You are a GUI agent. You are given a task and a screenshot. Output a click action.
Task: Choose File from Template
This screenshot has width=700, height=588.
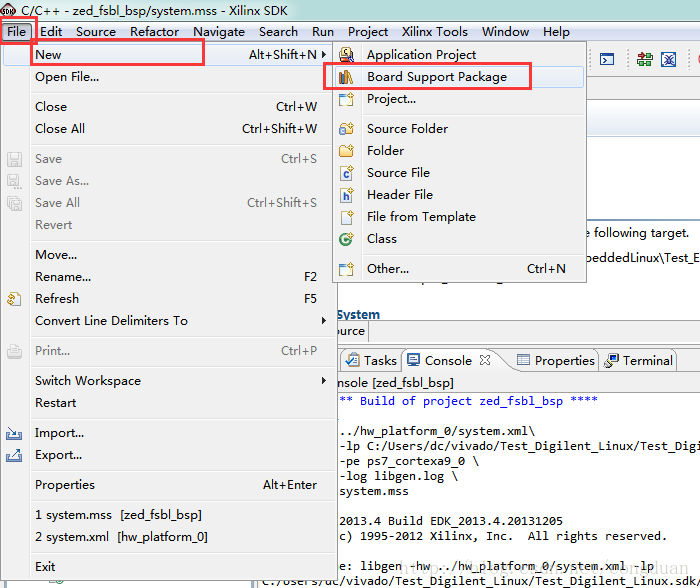459,217
